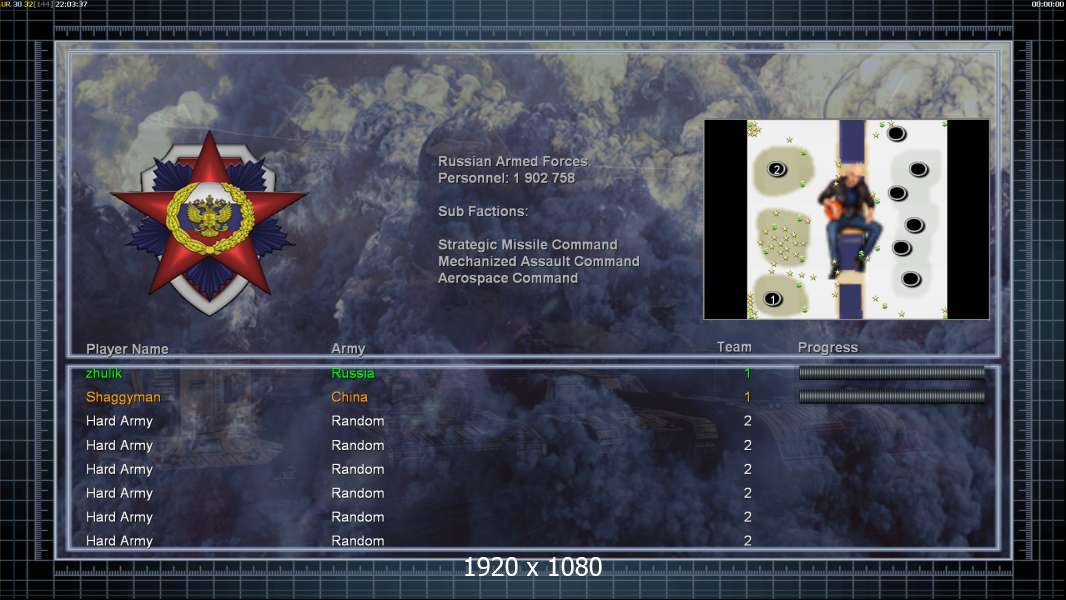Click the man figure on the minimap

pos(850,219)
